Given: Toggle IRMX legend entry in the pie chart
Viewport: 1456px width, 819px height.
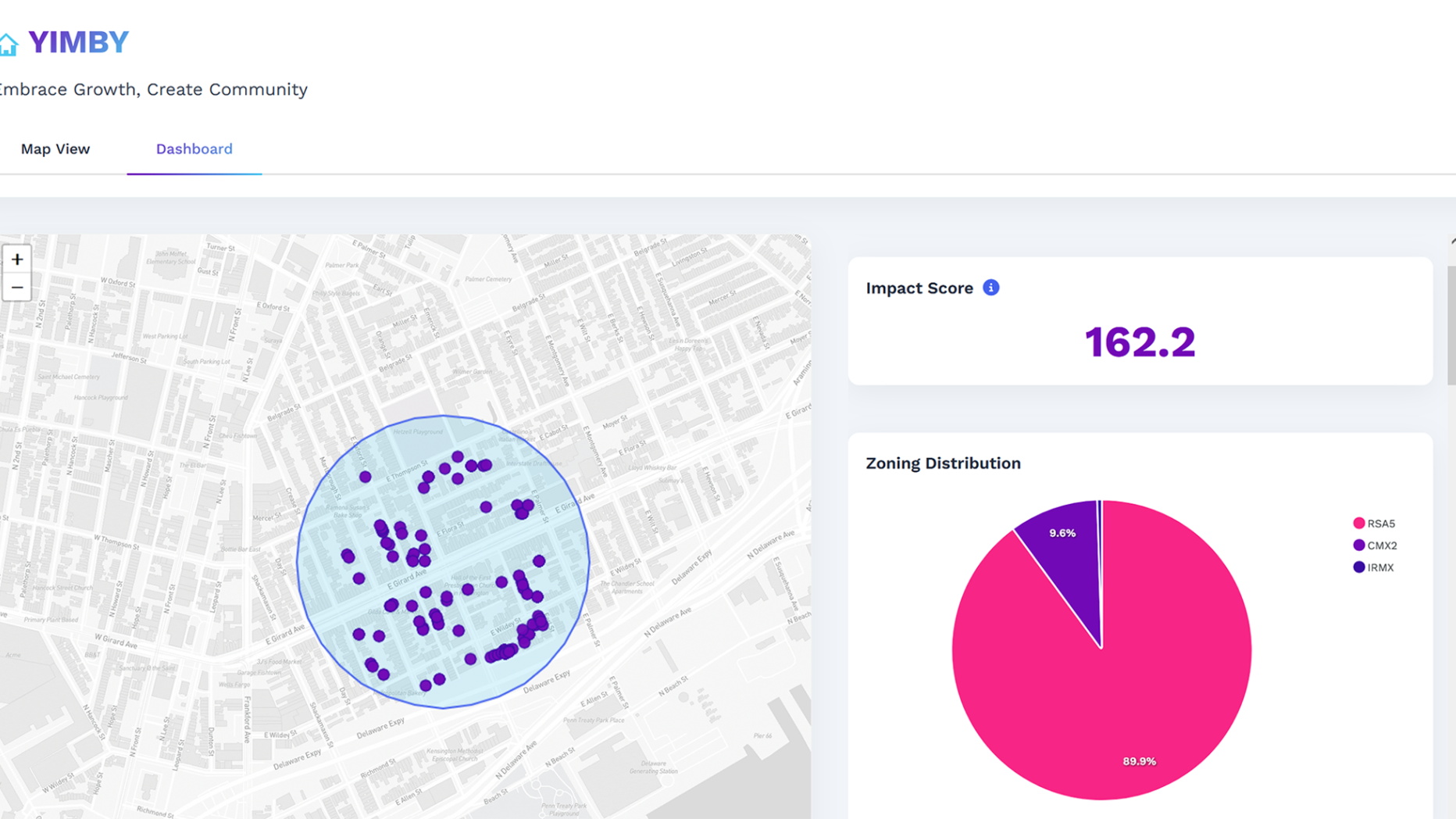Looking at the screenshot, I should tap(1373, 567).
